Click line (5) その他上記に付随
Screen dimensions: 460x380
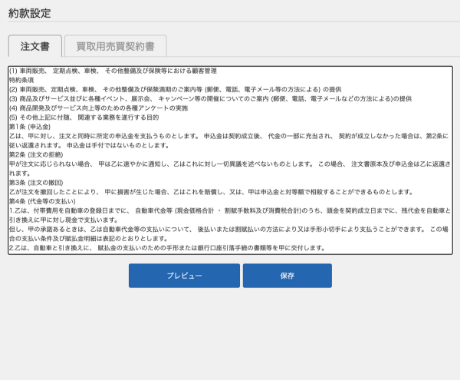point(84,117)
